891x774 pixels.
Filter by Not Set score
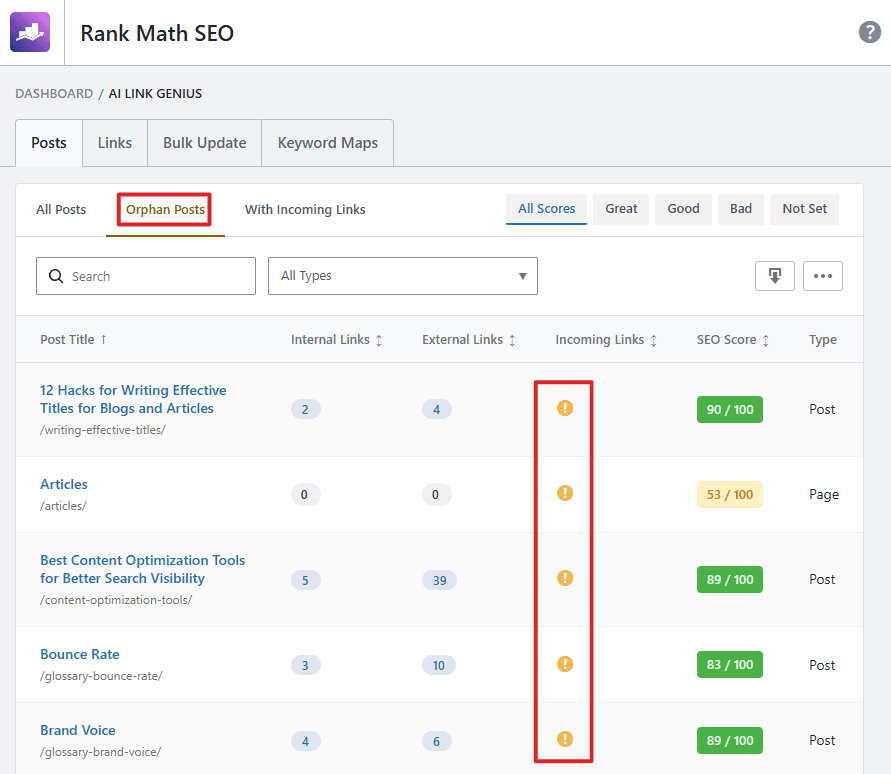click(x=804, y=209)
